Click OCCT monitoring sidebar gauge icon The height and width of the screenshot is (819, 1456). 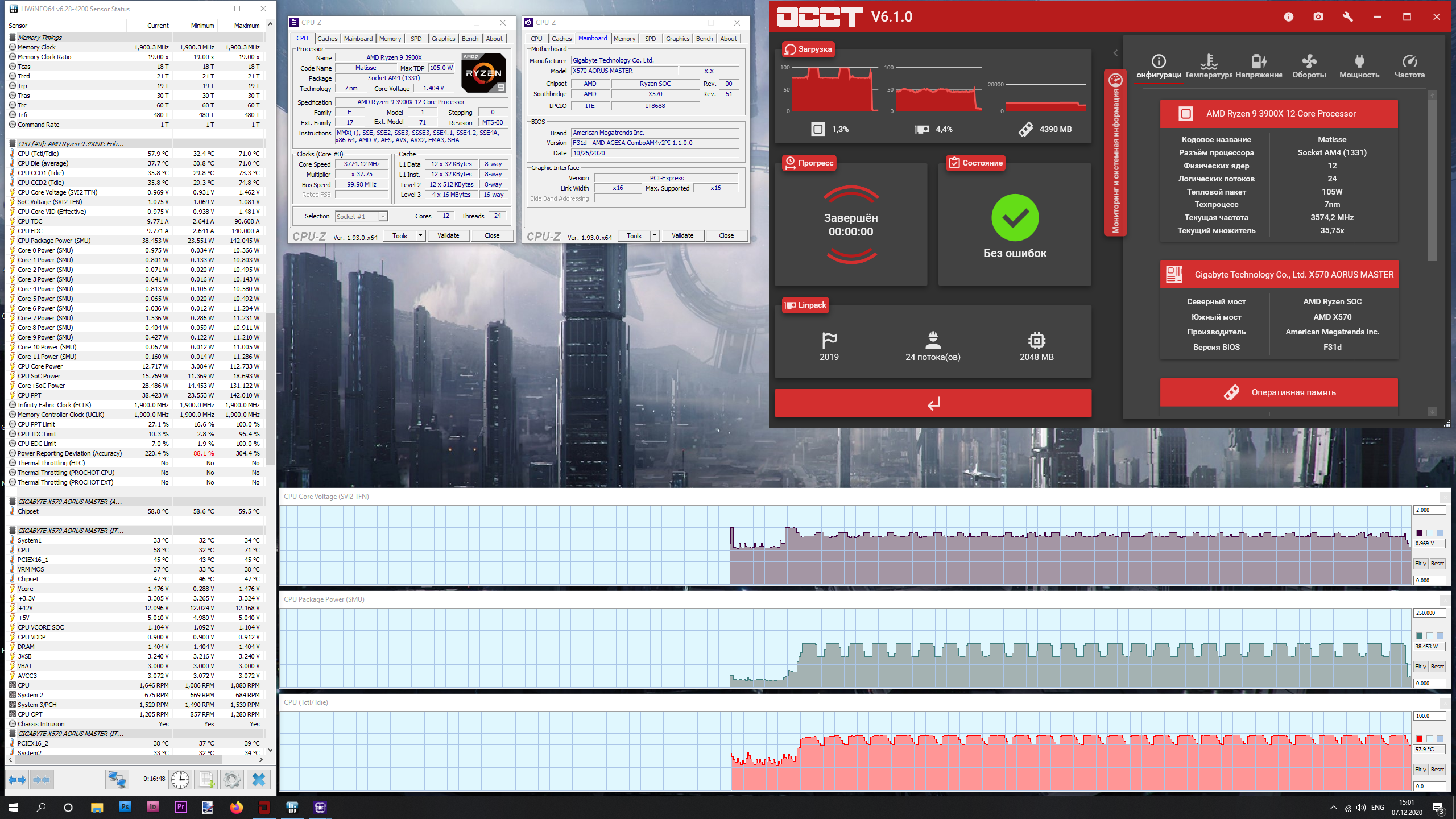(x=1115, y=80)
